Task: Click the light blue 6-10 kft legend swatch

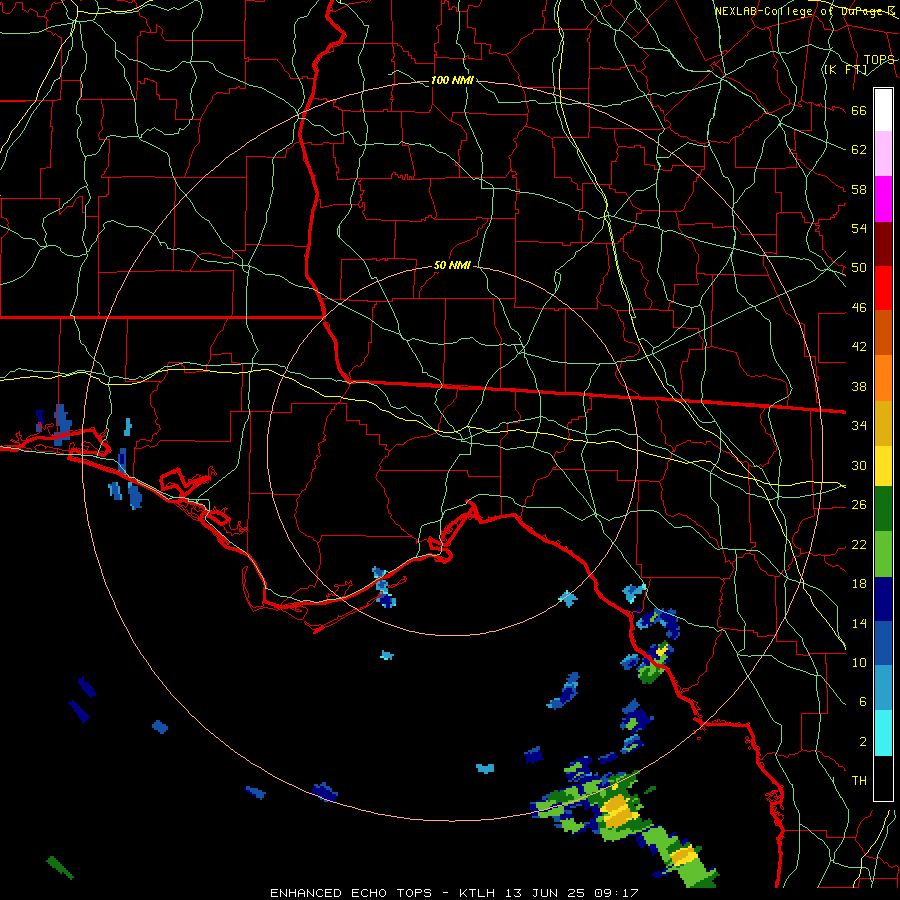Action: point(883,687)
